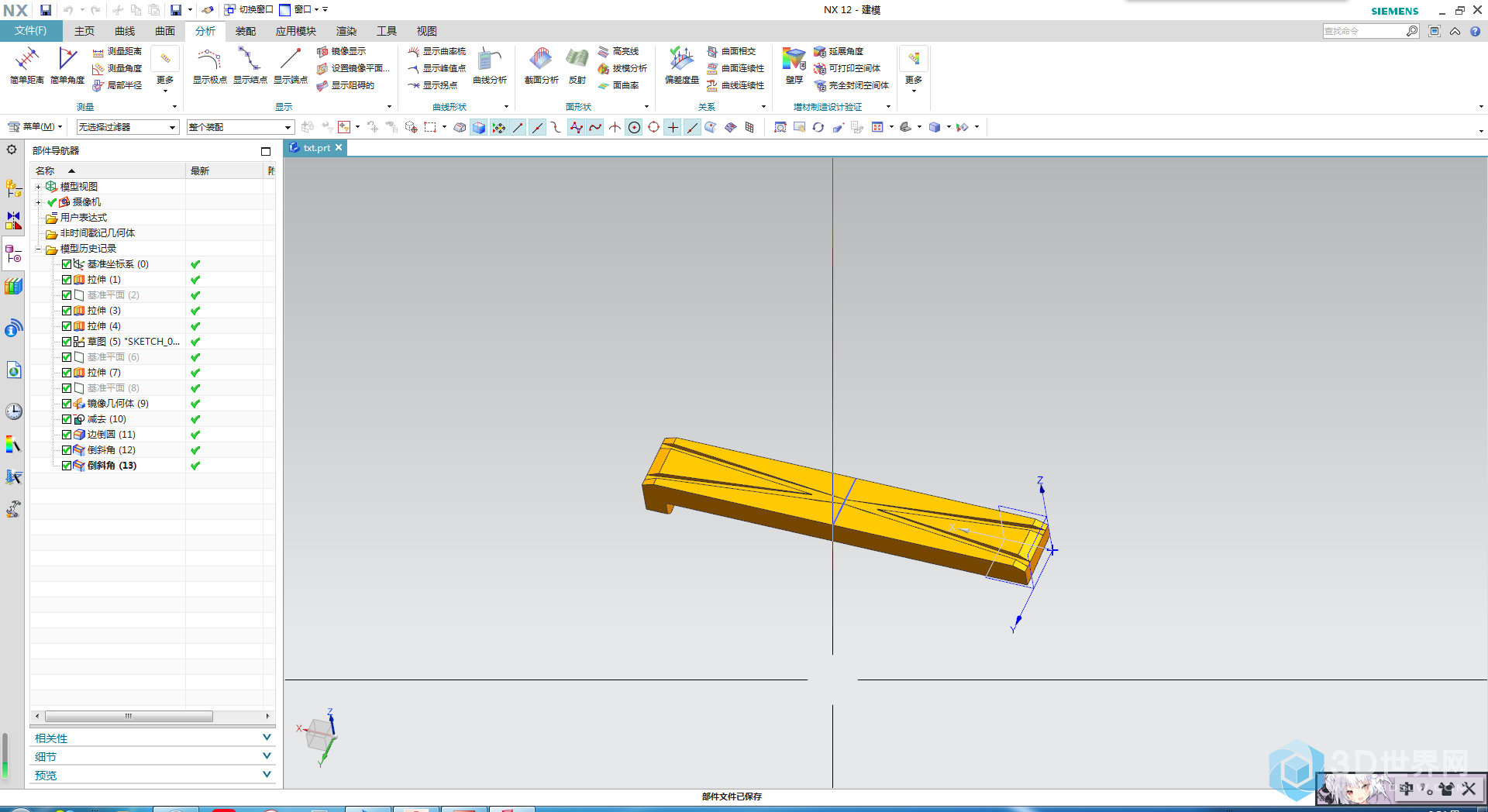Open the 无选择过滤器 dropdown

coord(128,127)
